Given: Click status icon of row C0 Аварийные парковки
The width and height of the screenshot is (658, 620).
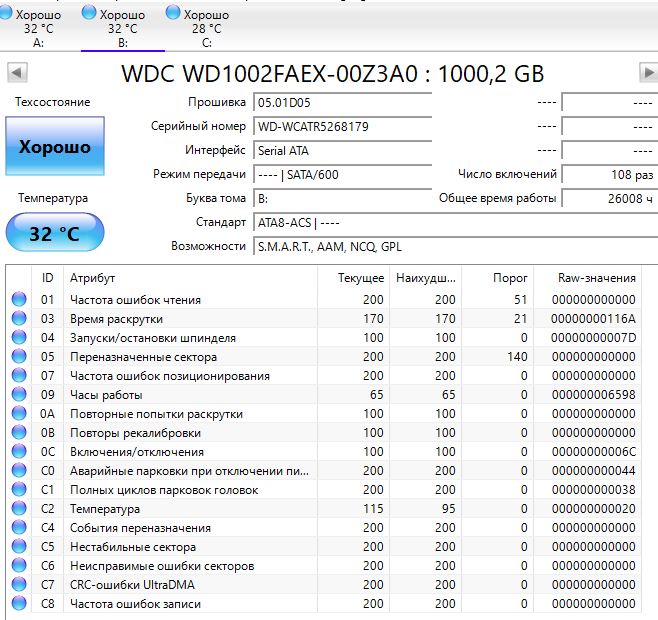Looking at the screenshot, I should click(x=19, y=470).
